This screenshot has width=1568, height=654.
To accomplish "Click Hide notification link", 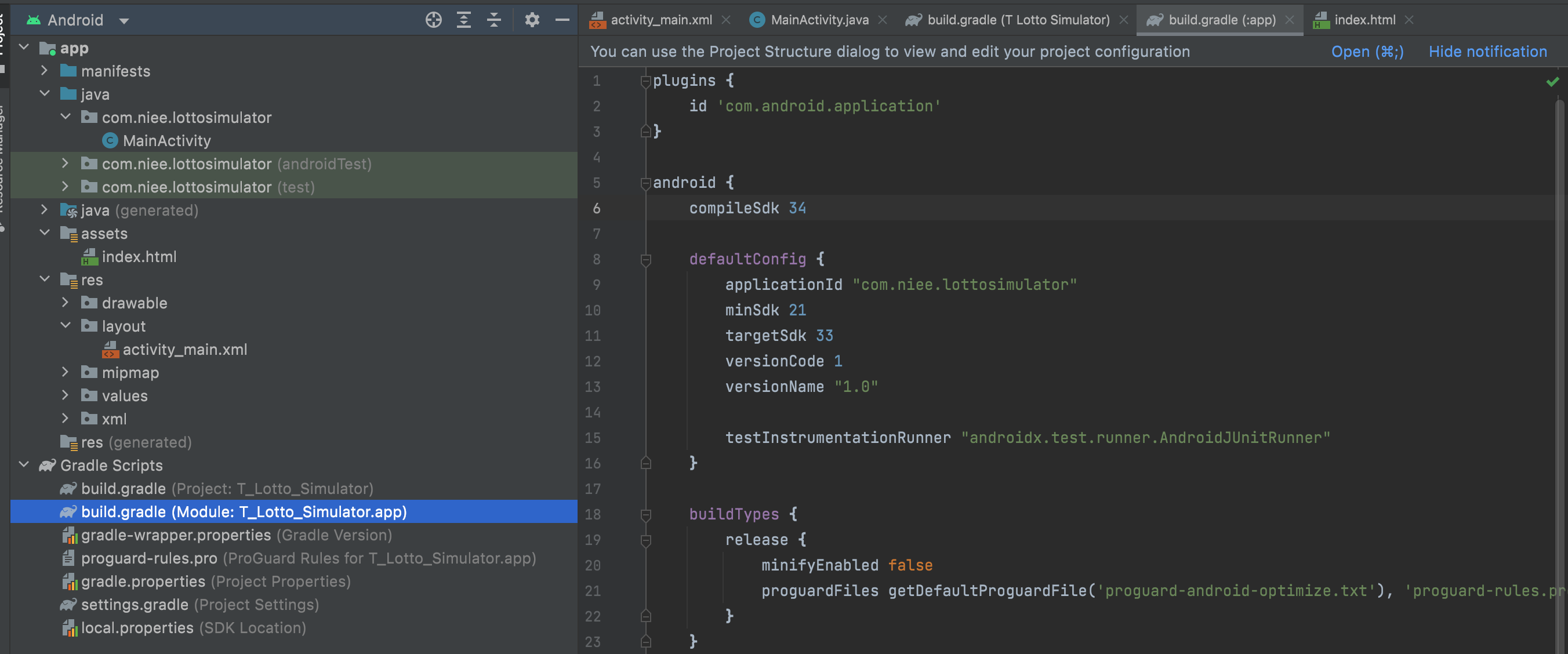I will click(x=1487, y=52).
